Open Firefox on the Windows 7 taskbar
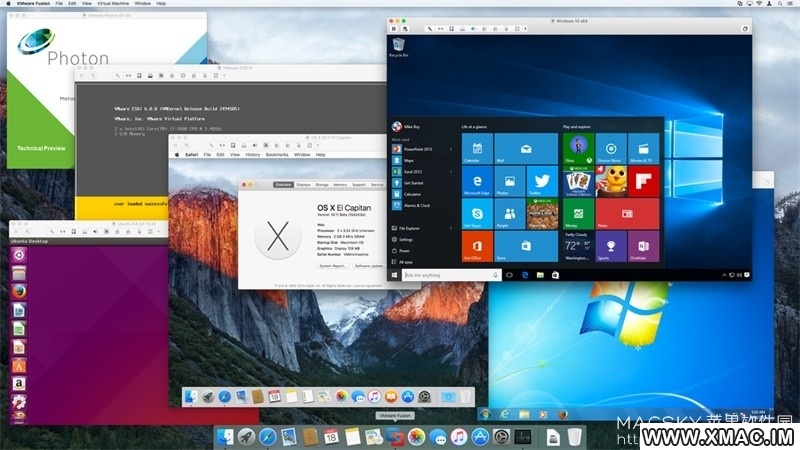 pyautogui.click(x=563, y=414)
